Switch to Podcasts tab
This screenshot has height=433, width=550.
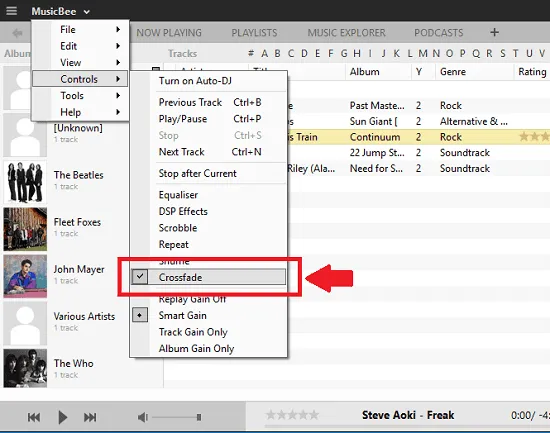coord(438,33)
